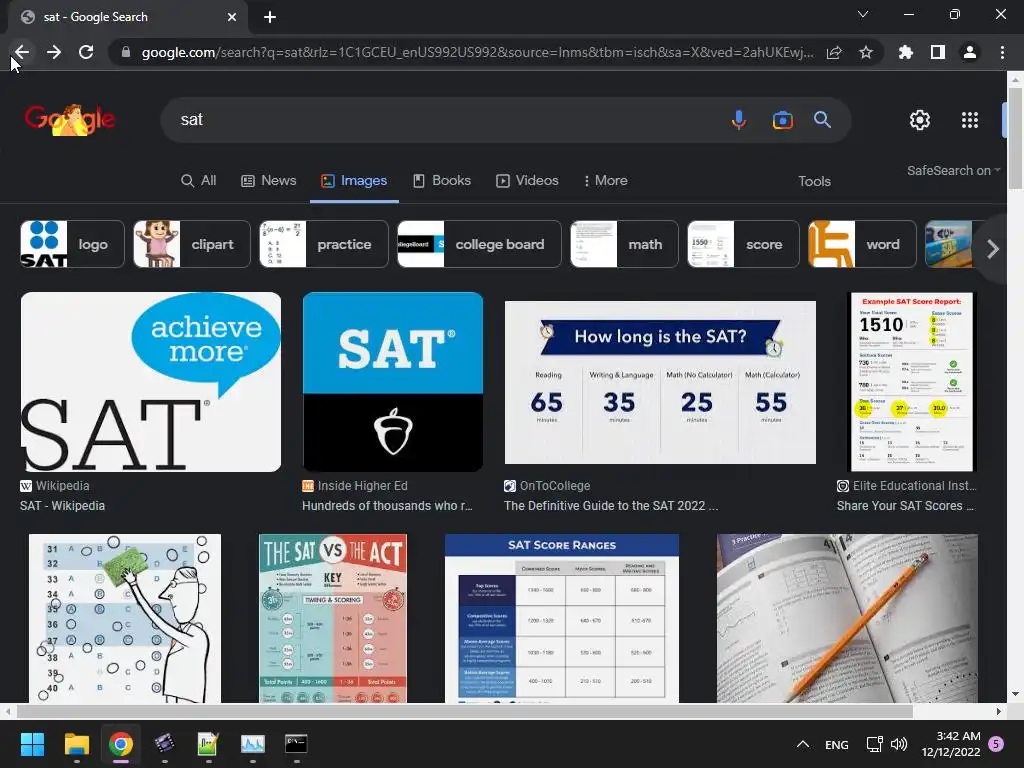This screenshot has width=1024, height=768.
Task: Click the Chrome icon in the taskbar
Action: tap(121, 744)
